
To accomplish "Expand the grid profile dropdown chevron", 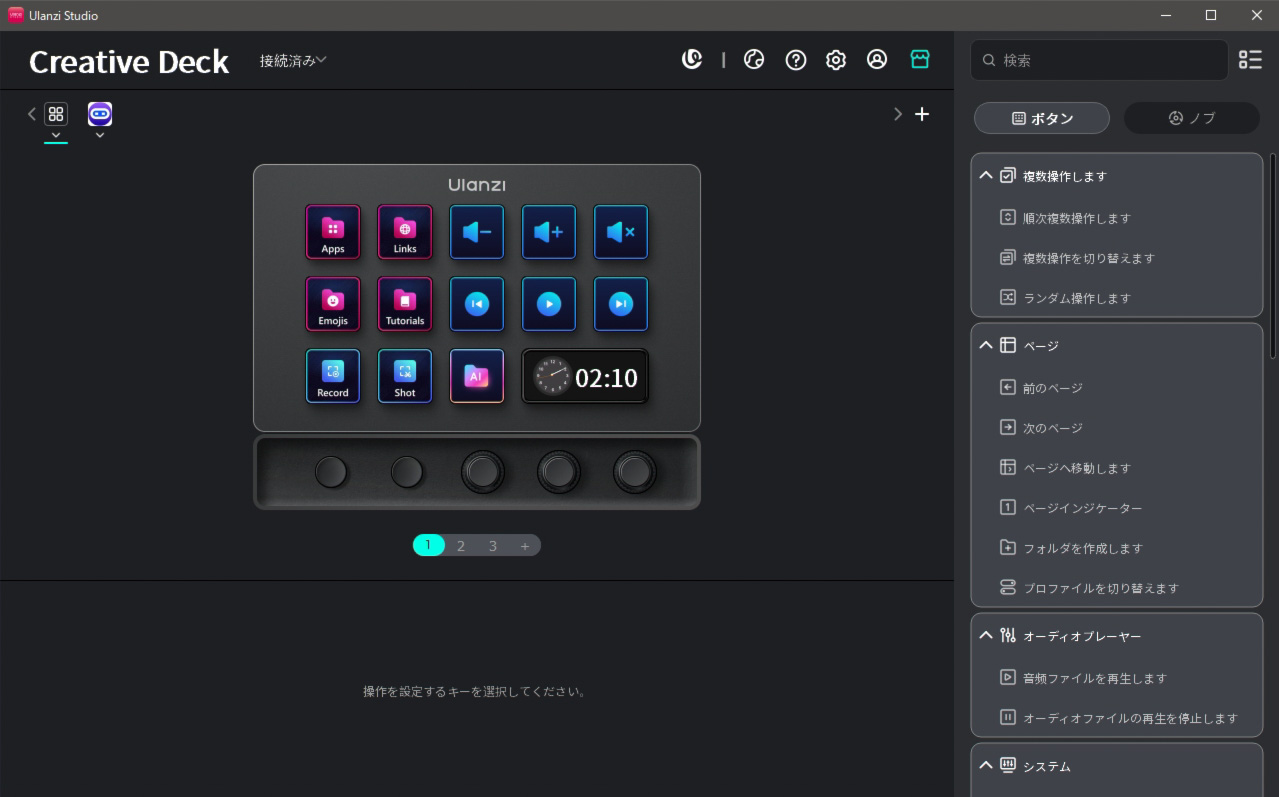I will pyautogui.click(x=56, y=135).
